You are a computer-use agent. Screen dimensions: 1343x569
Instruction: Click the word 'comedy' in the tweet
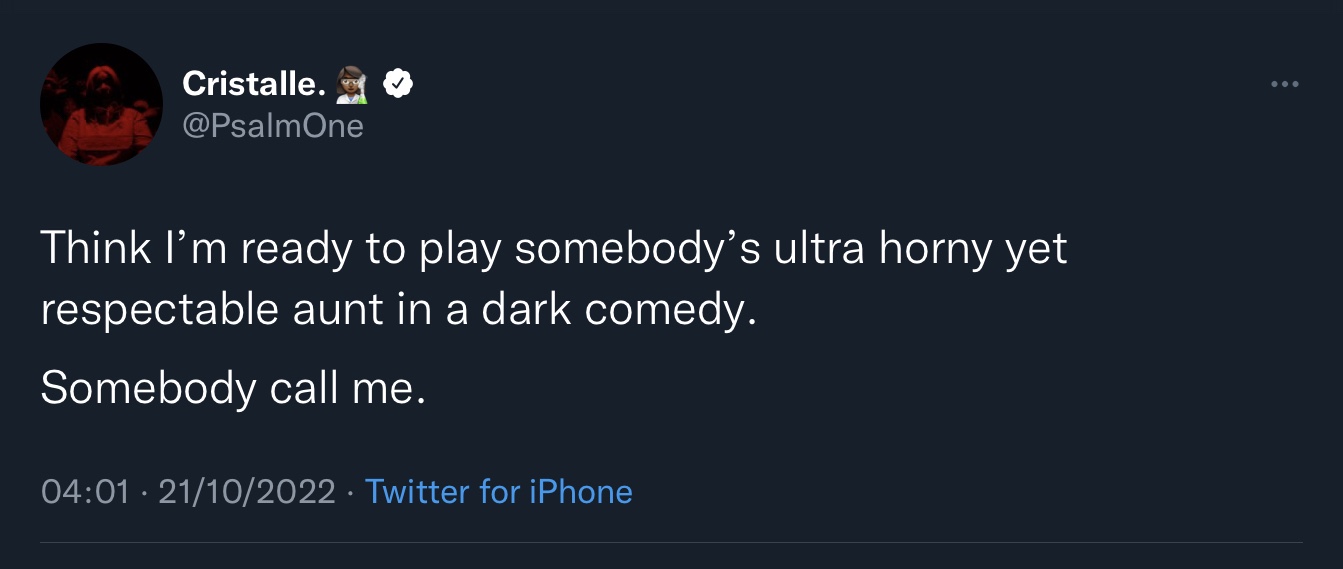[x=664, y=310]
